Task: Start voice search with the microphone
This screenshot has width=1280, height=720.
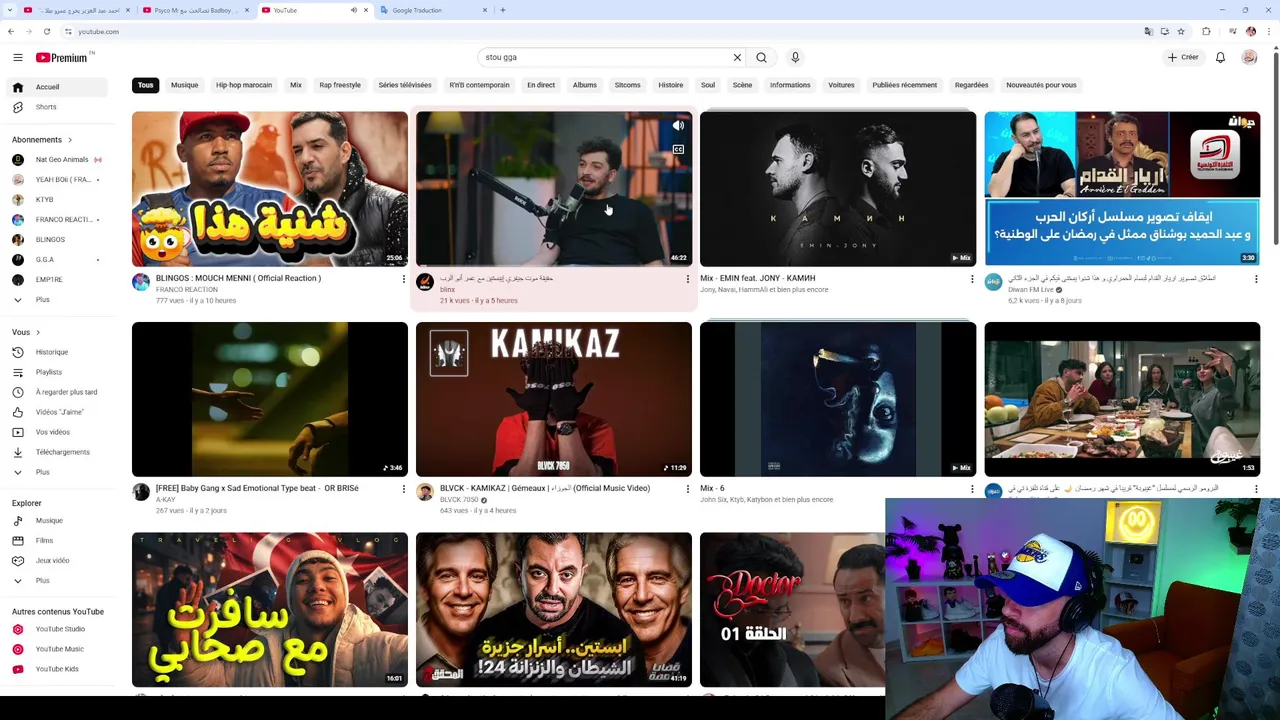Action: [795, 57]
